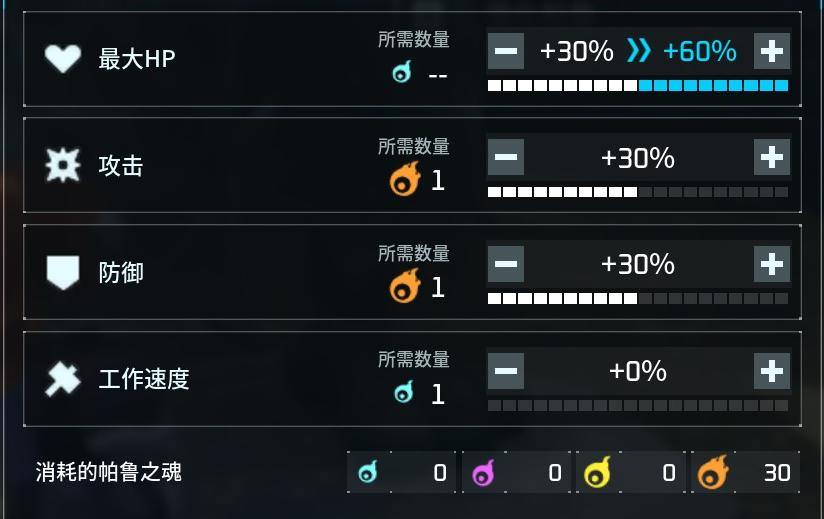Image resolution: width=824 pixels, height=519 pixels.
Task: Select the 攻击 burst icon
Action: 62,165
